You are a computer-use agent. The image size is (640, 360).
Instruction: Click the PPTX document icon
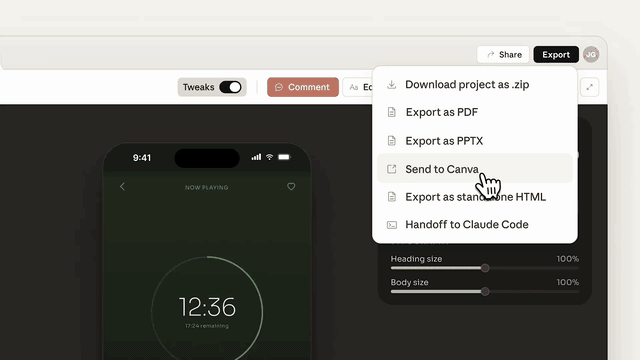click(391, 141)
